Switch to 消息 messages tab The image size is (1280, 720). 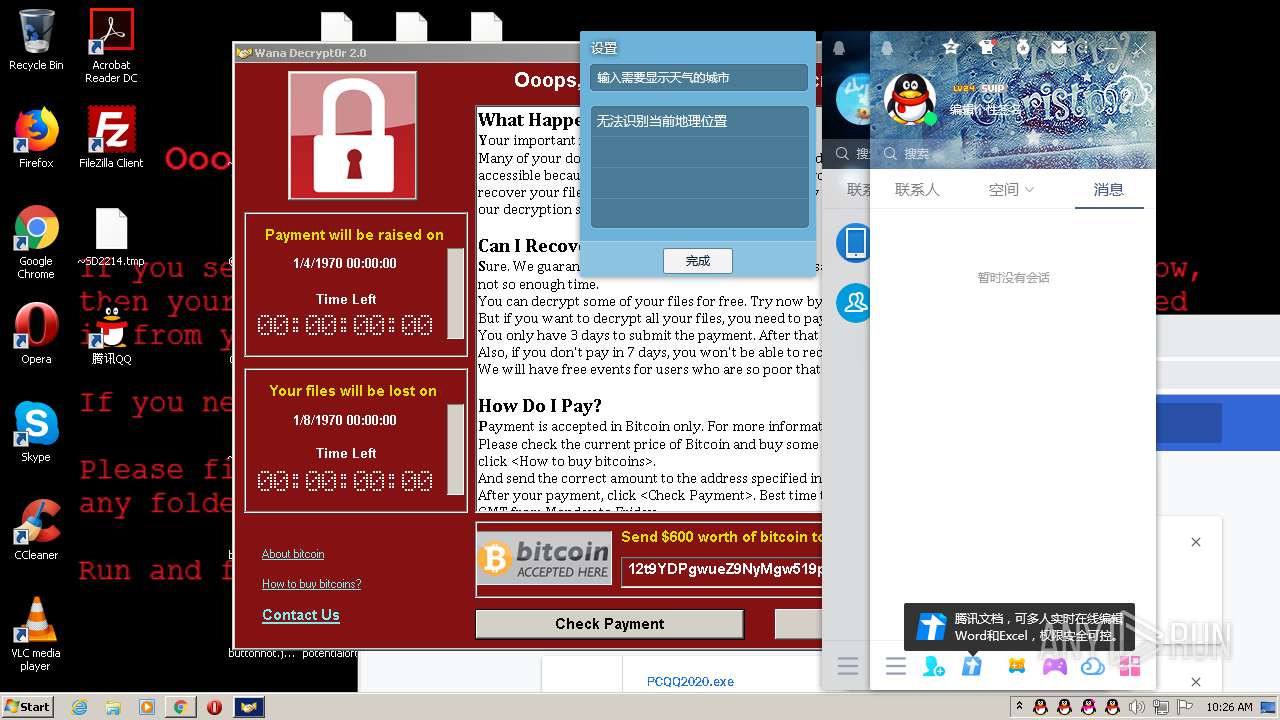[x=1108, y=189]
